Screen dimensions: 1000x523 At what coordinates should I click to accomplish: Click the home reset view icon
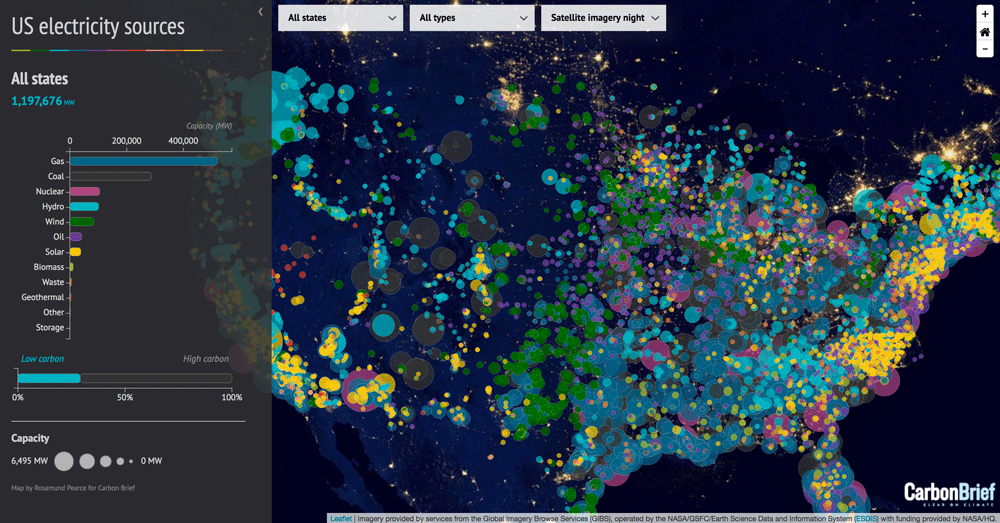(985, 32)
